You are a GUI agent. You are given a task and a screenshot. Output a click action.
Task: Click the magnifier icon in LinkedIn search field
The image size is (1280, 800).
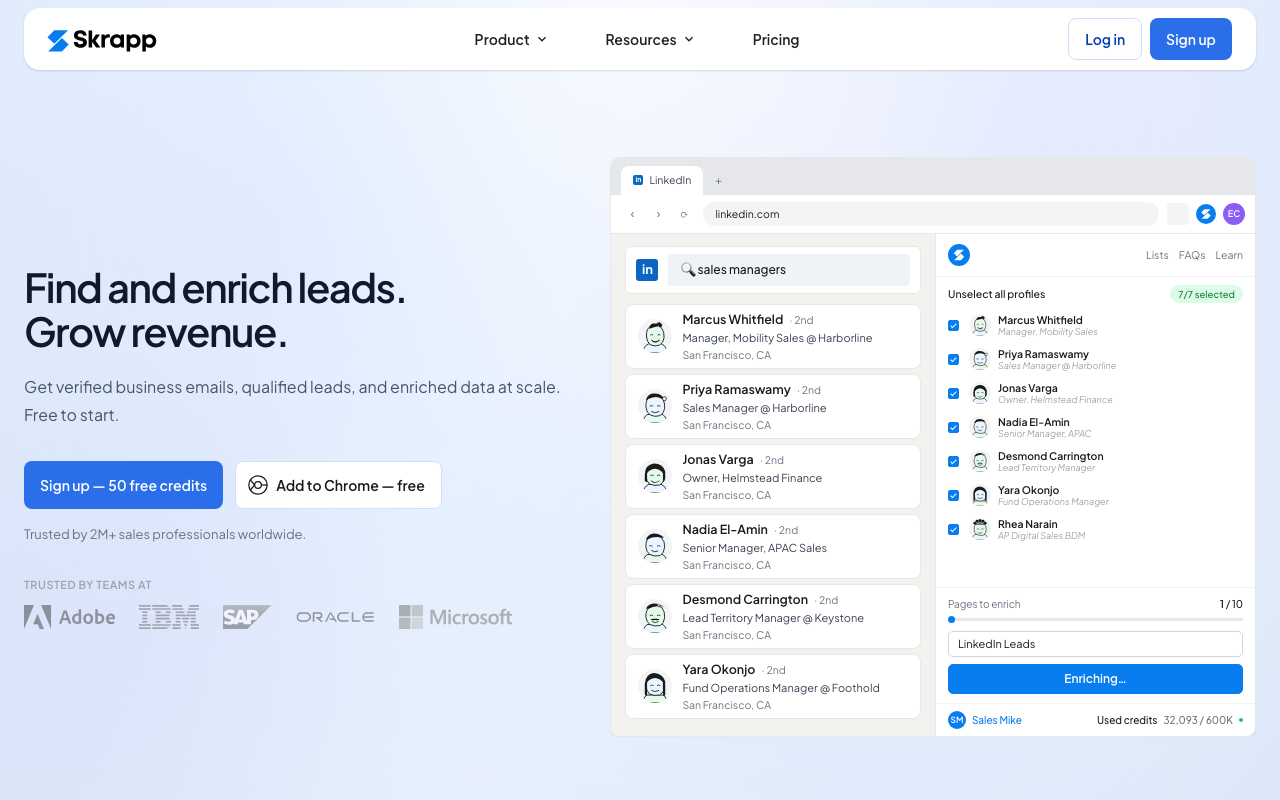tap(687, 269)
